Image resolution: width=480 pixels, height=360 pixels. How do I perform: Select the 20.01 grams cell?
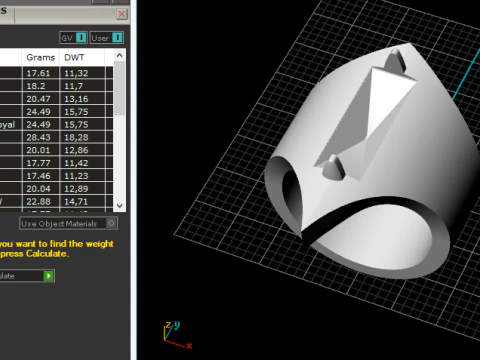41,150
